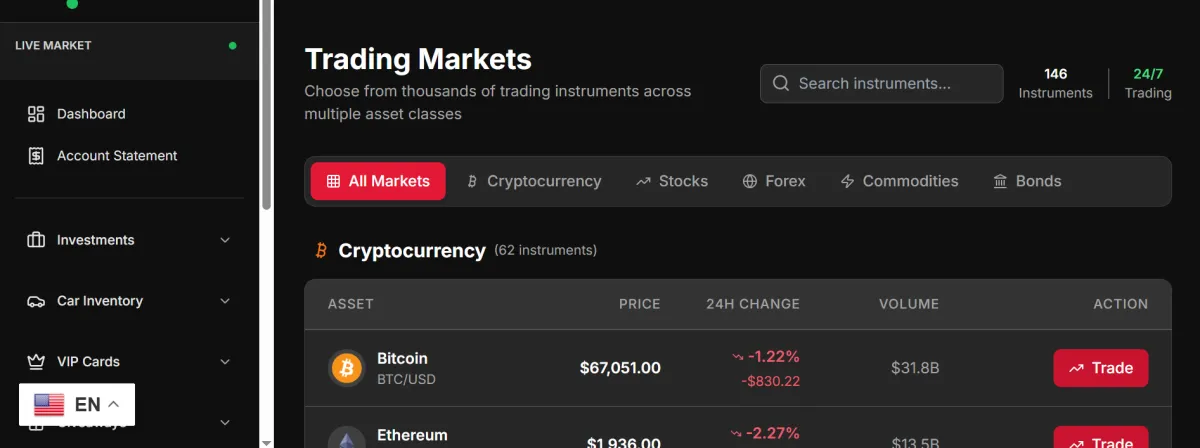Image resolution: width=1200 pixels, height=448 pixels.
Task: Click the Car Inventory car icon
Action: (x=36, y=301)
